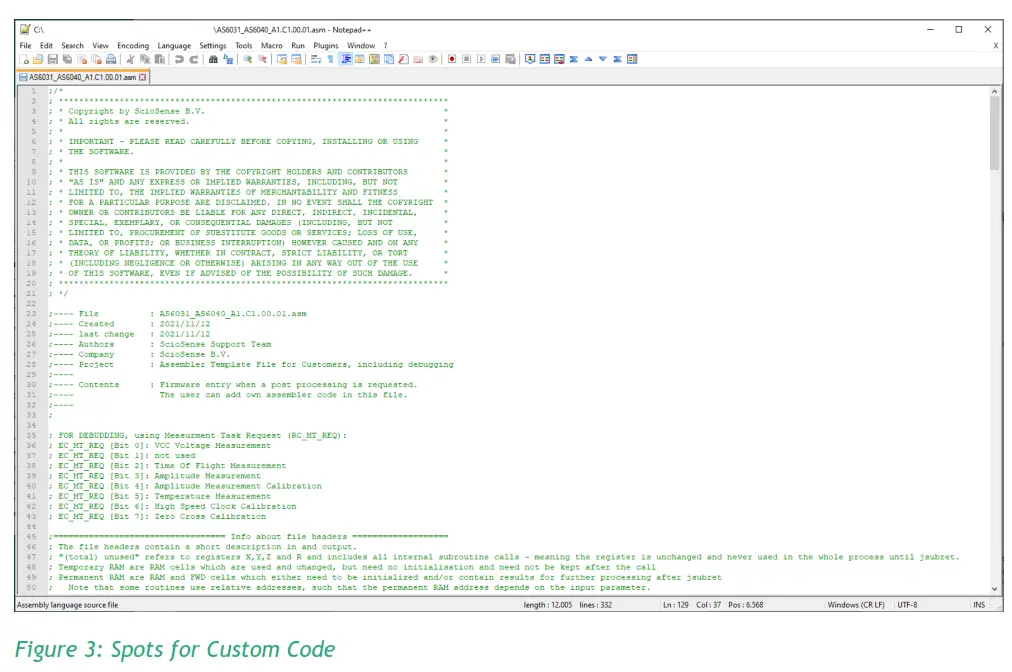Click the Print toolbar icon
The image size is (1012, 672).
click(112, 60)
